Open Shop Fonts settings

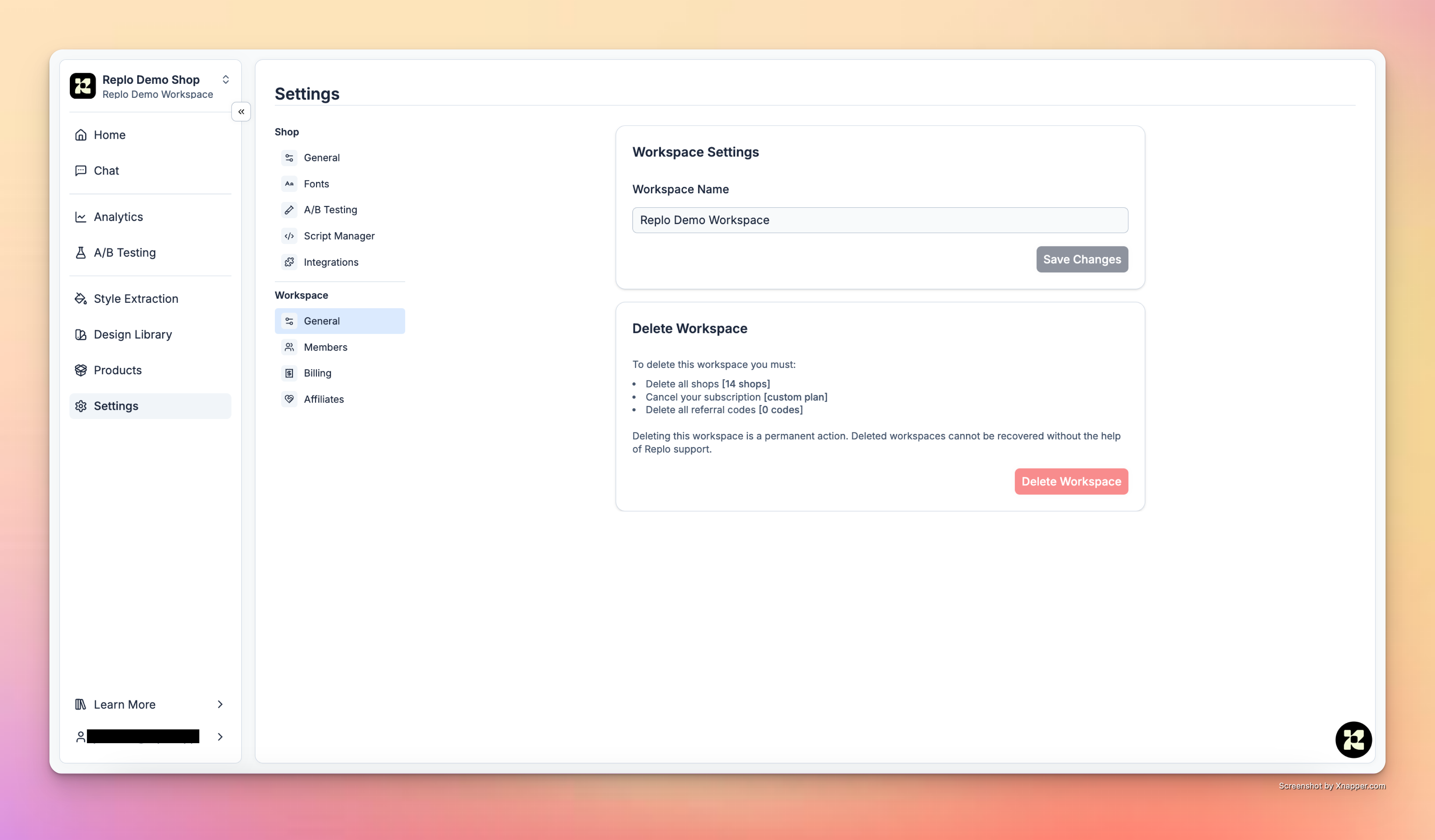(x=316, y=184)
